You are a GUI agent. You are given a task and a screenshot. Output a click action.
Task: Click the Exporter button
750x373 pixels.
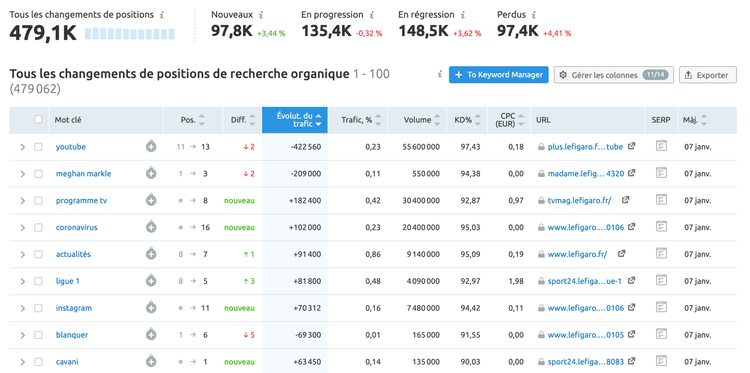(708, 75)
